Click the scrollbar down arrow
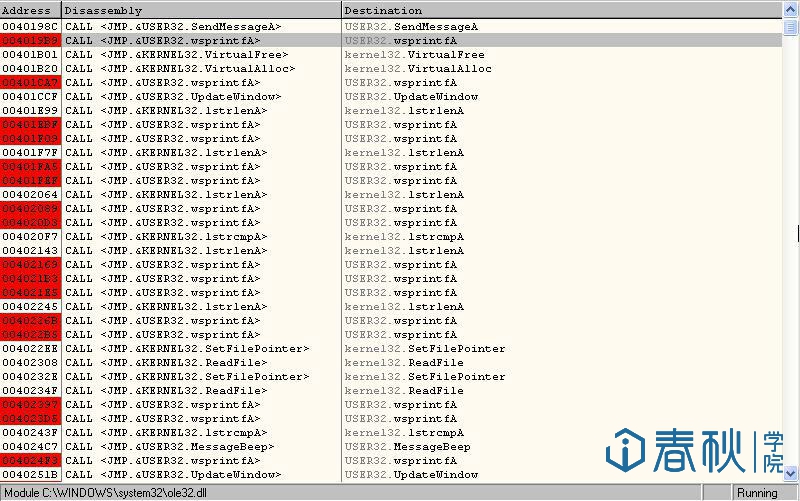 click(790, 473)
